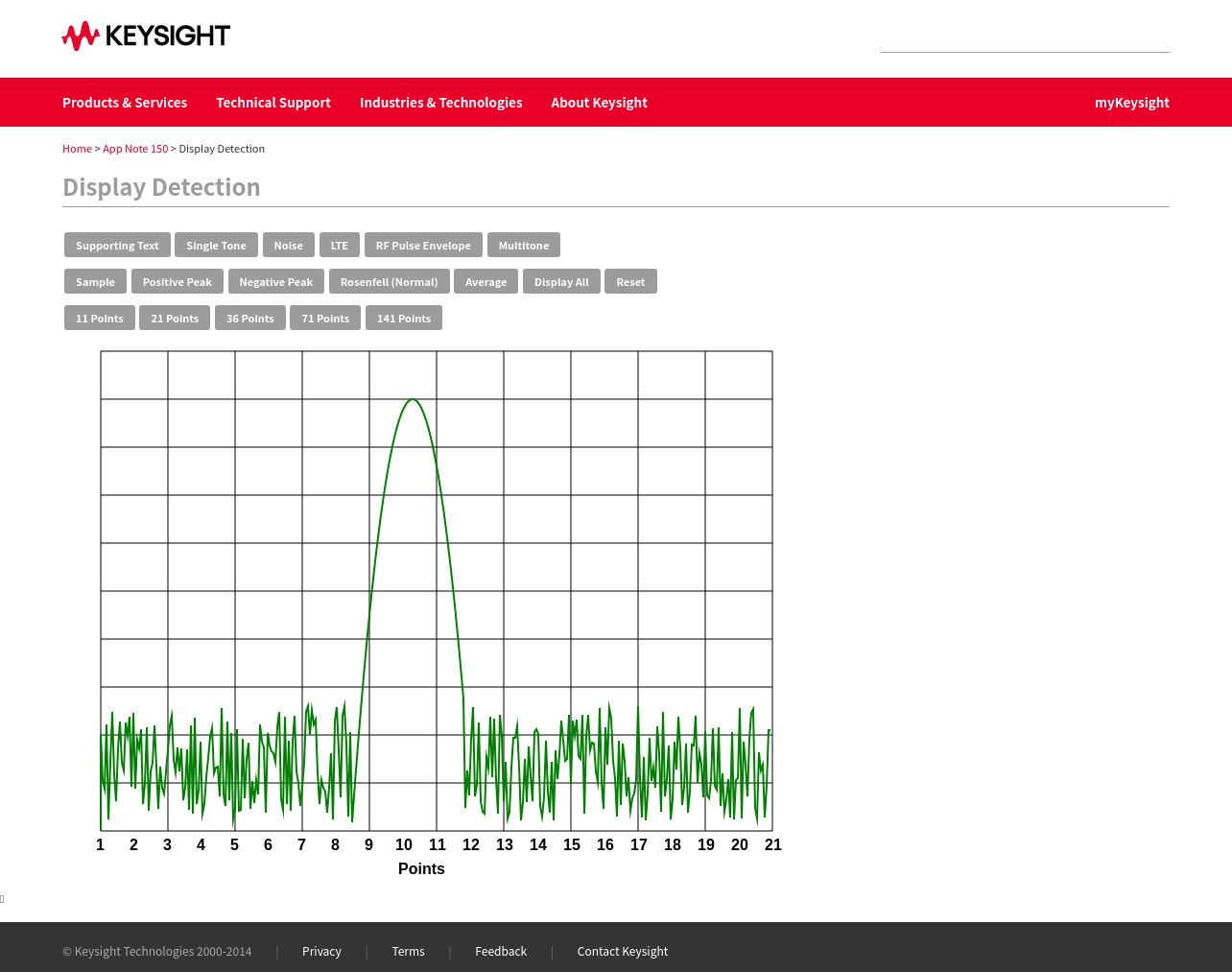The image size is (1232, 972).
Task: Click the Display Detection heading
Action: [161, 187]
